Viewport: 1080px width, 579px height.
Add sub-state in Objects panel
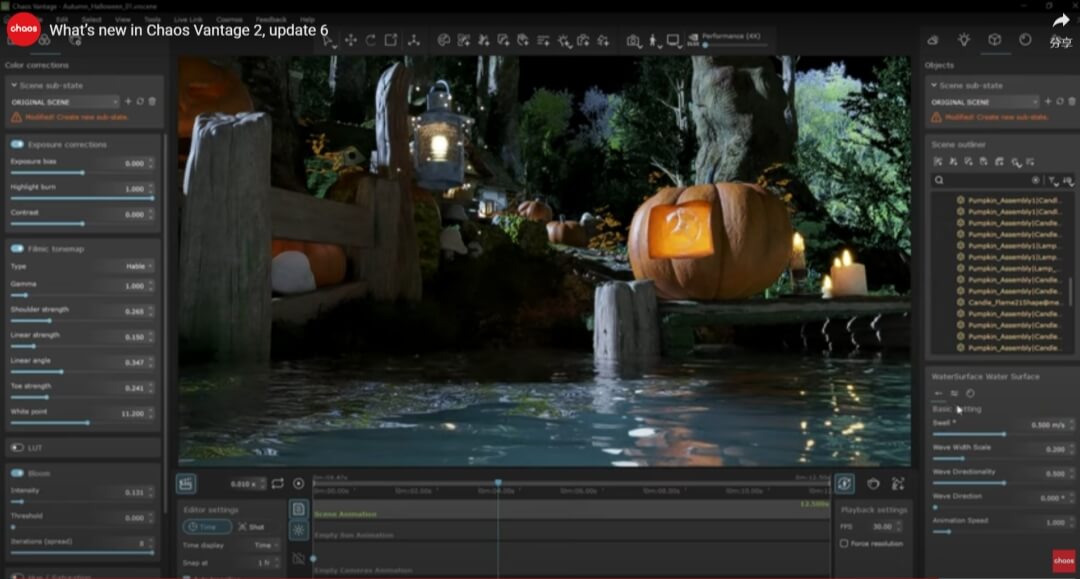tap(1048, 101)
